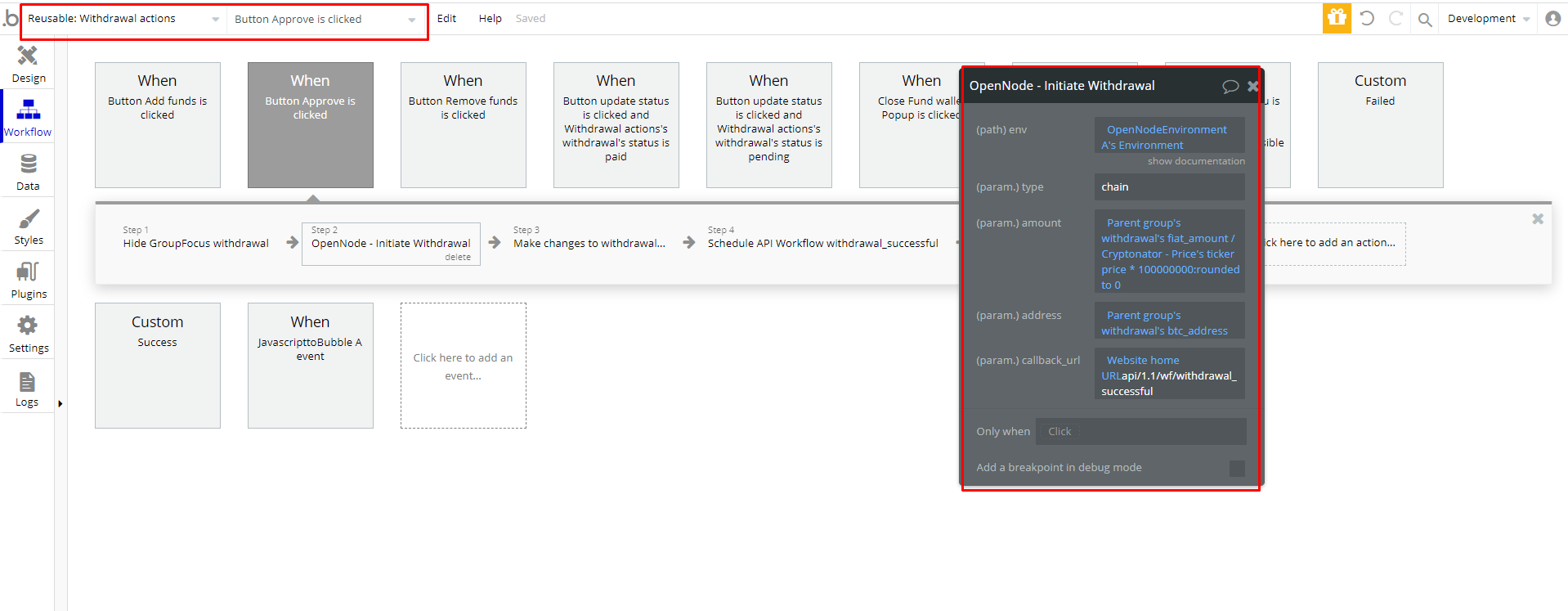Select Step 2 OpenNode - Initiate Withdrawal

(391, 243)
